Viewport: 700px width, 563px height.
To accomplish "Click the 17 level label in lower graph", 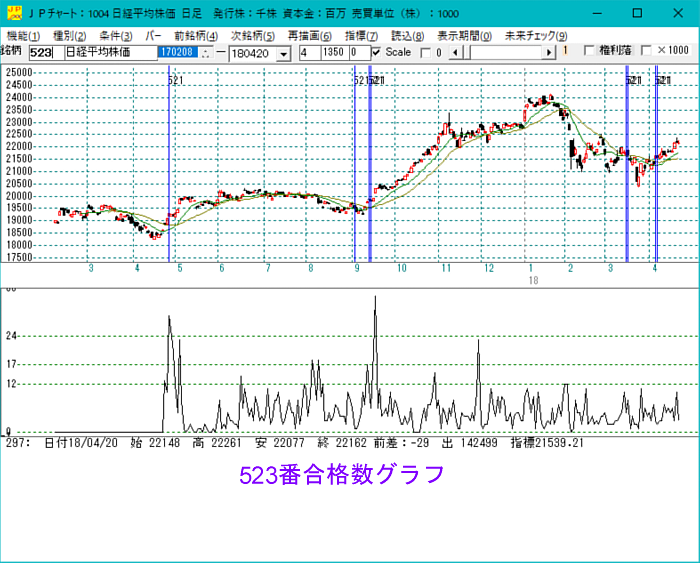I will (x=11, y=364).
